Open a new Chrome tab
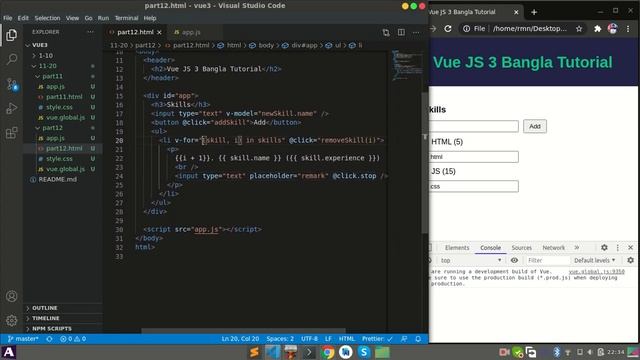Viewport: 640px width, 360px height. [x=534, y=12]
